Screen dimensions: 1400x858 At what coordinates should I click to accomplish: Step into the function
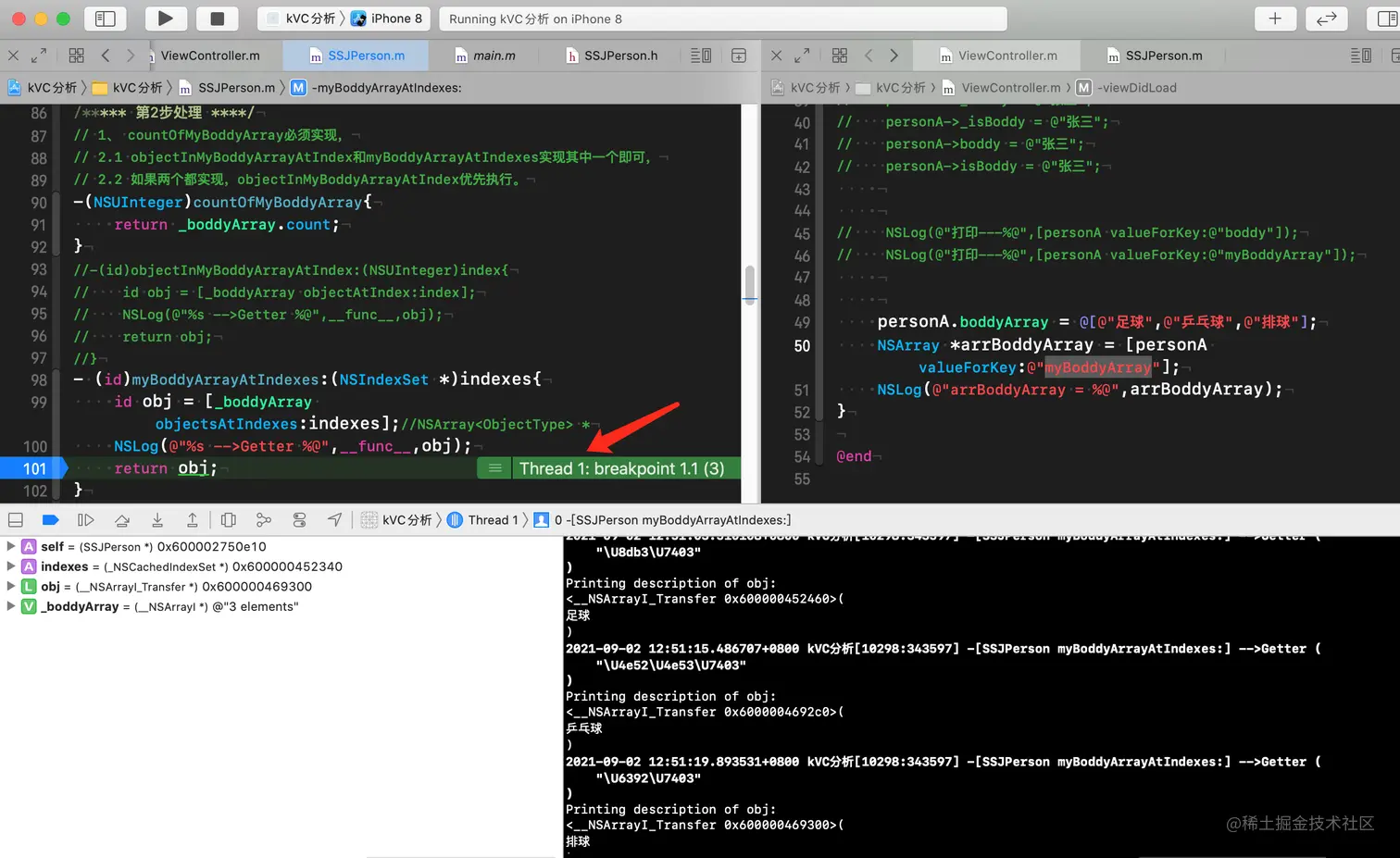[x=157, y=520]
